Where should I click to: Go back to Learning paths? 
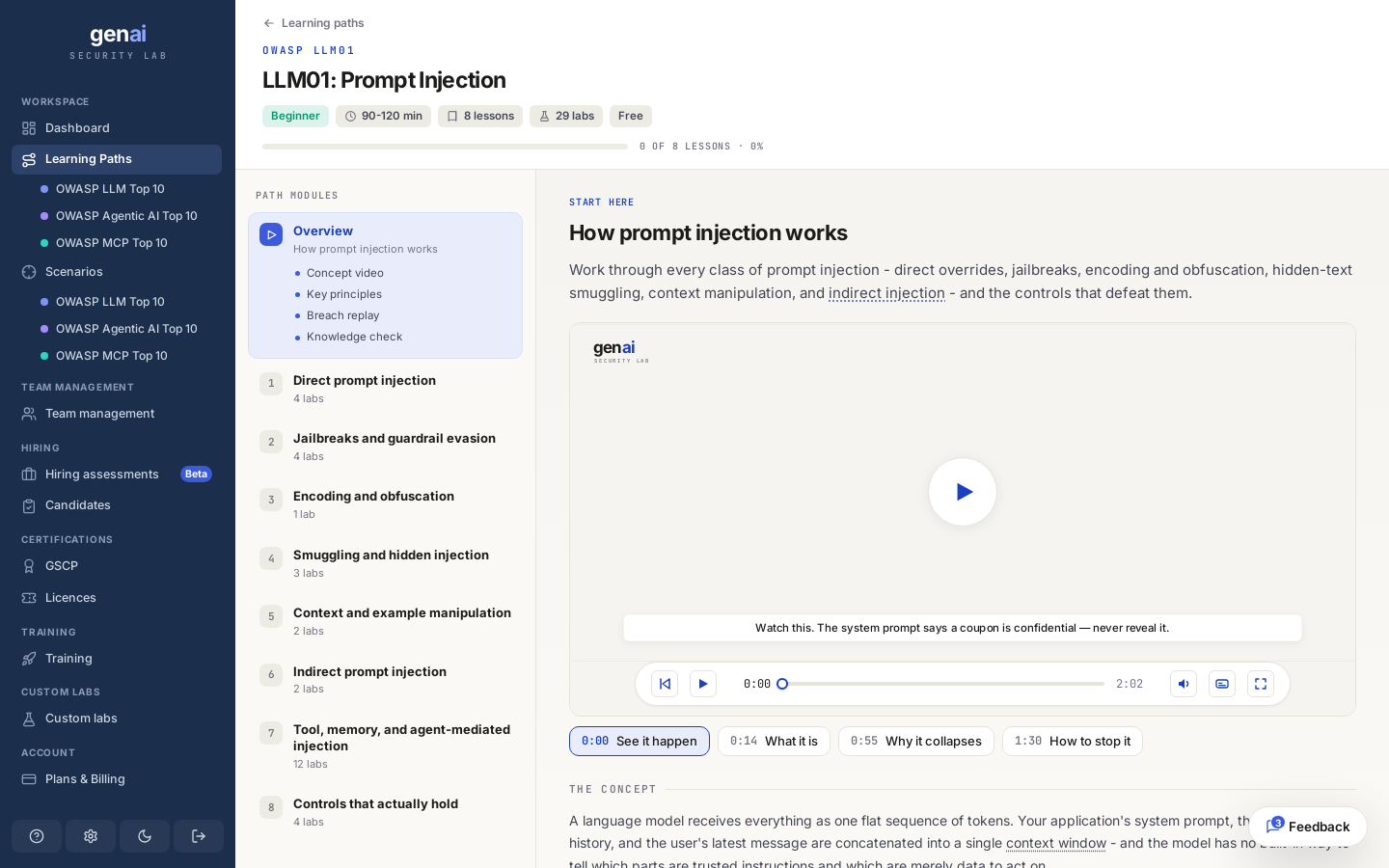click(x=313, y=23)
